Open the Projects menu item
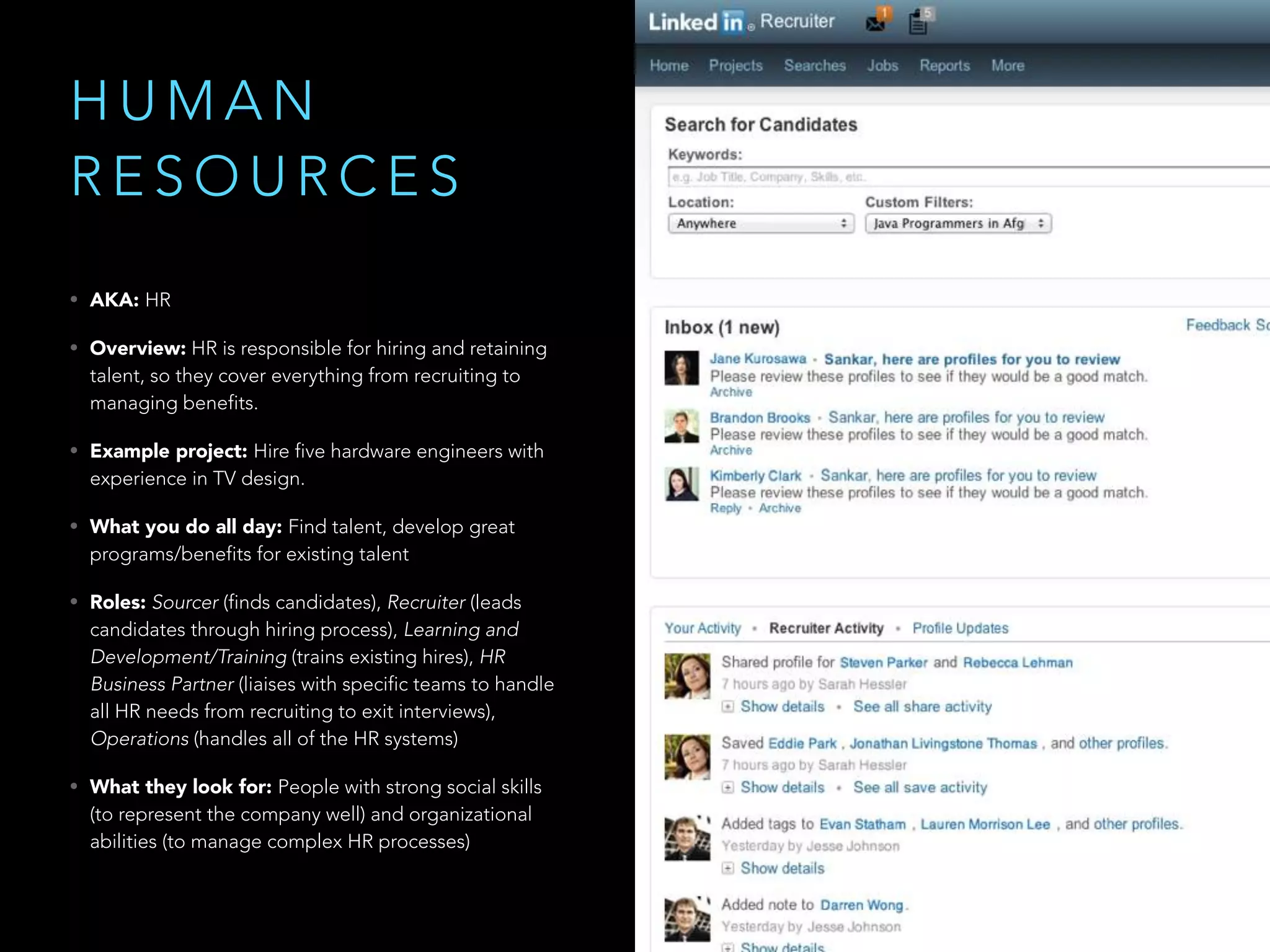The width and height of the screenshot is (1270, 952). 735,66
